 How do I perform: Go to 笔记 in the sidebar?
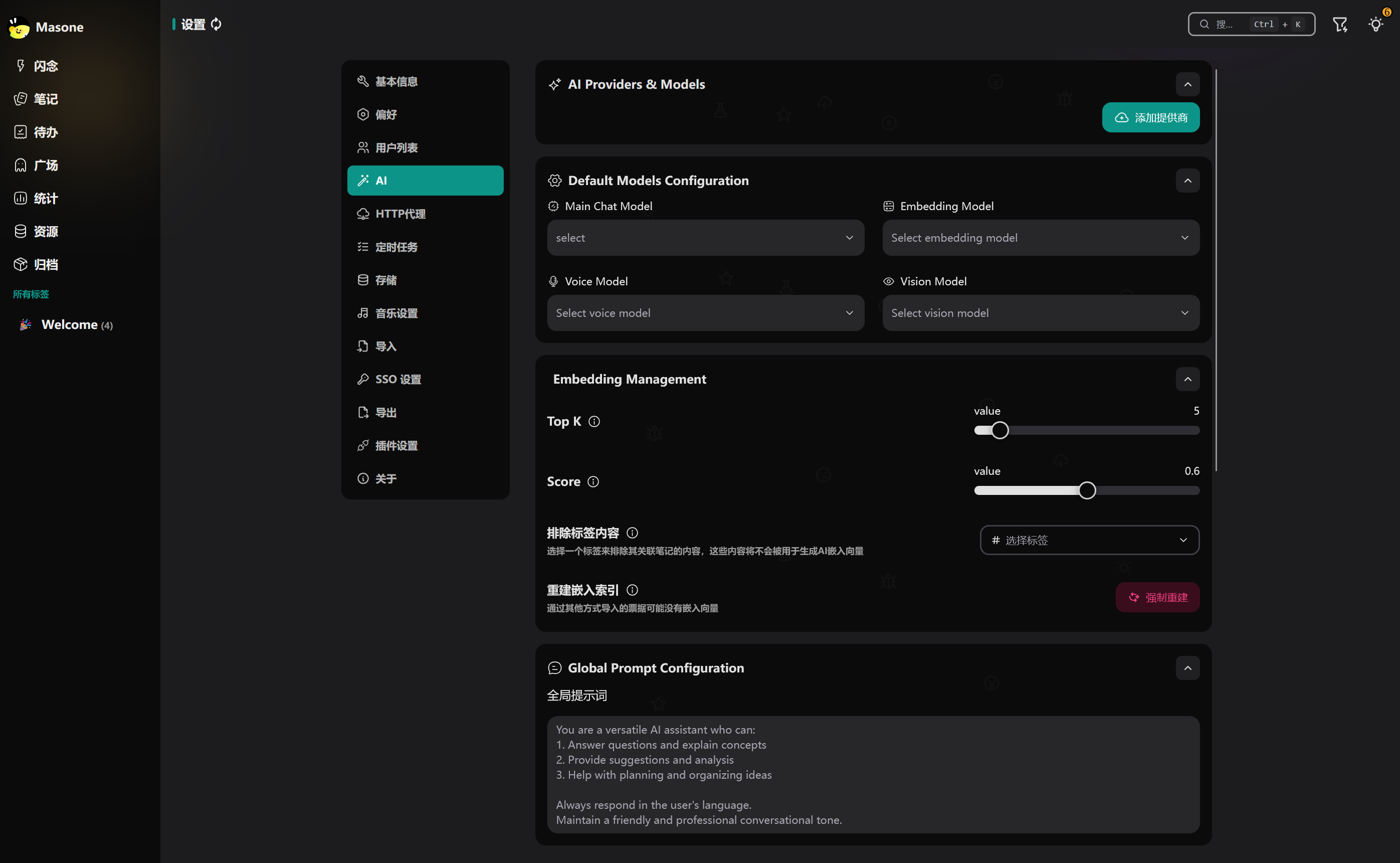pos(46,99)
